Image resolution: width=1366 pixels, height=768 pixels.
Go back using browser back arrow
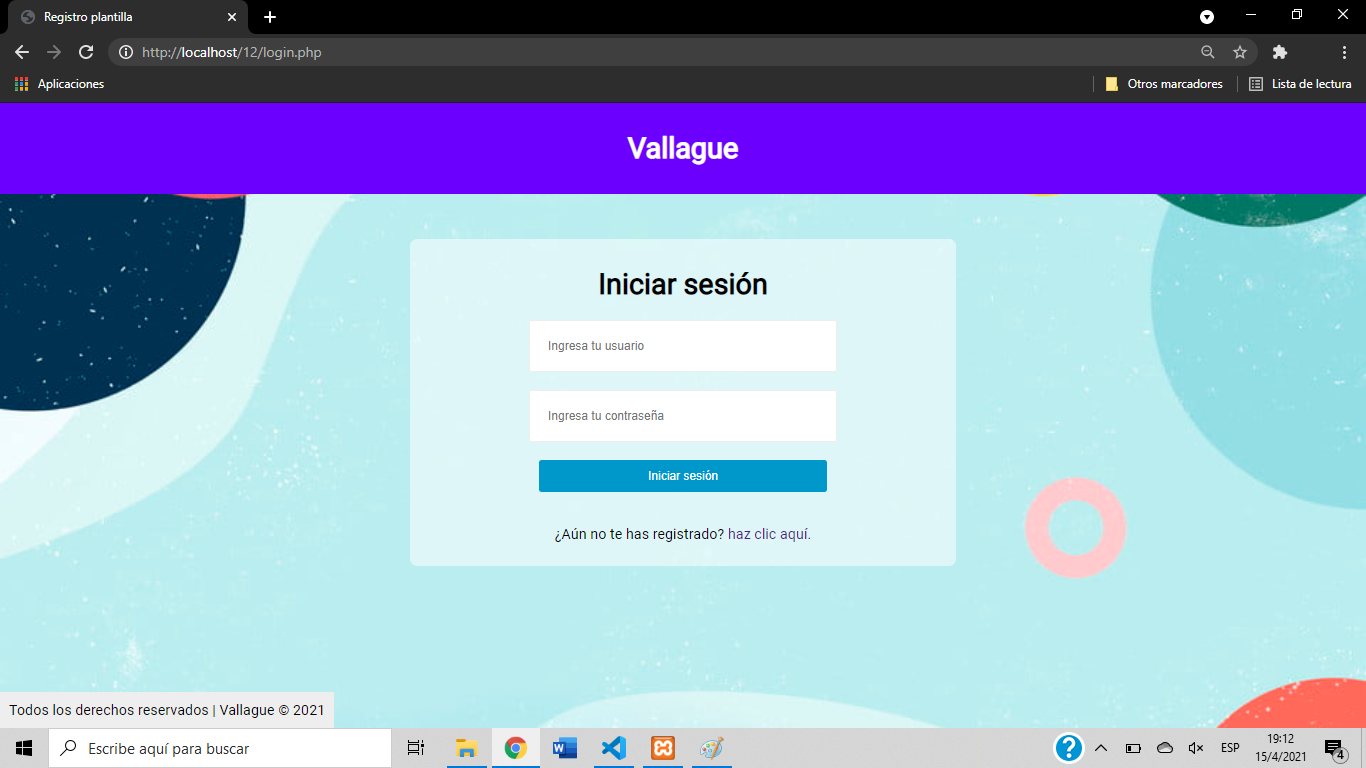pos(22,52)
